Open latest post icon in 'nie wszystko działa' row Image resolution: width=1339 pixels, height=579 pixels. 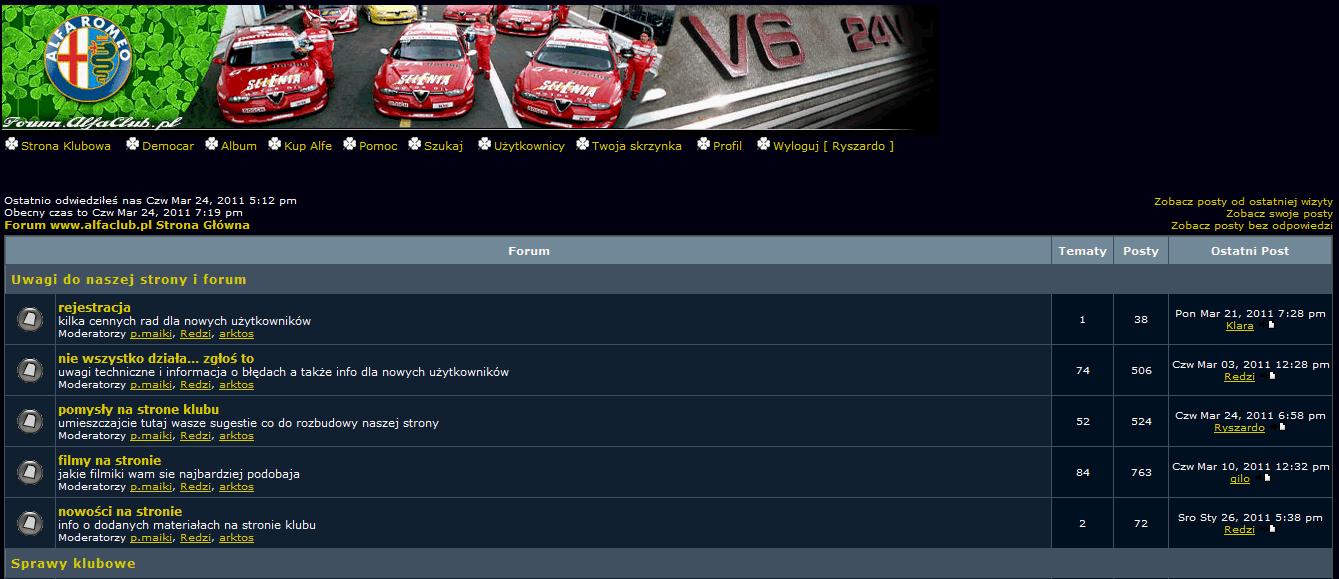[1272, 377]
